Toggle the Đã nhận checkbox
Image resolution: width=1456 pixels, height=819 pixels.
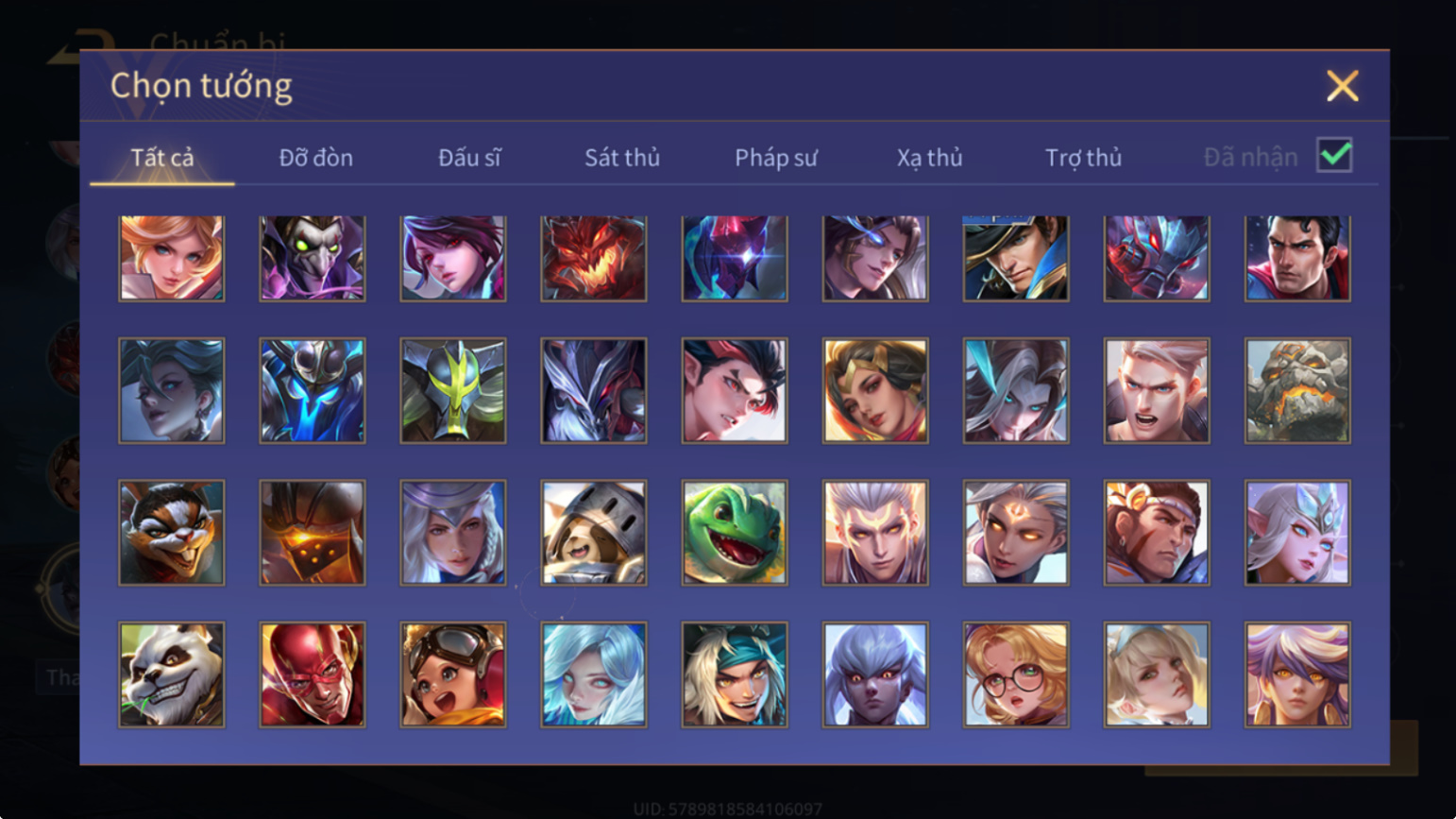1334,155
